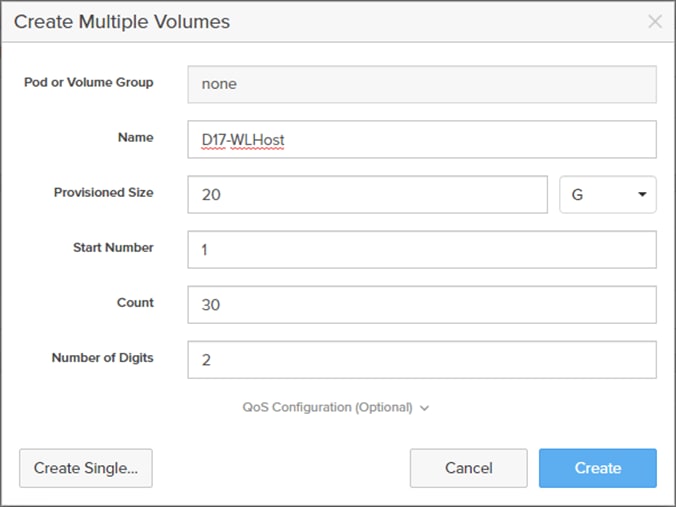
Task: Select the Start Number input box
Action: pos(421,250)
